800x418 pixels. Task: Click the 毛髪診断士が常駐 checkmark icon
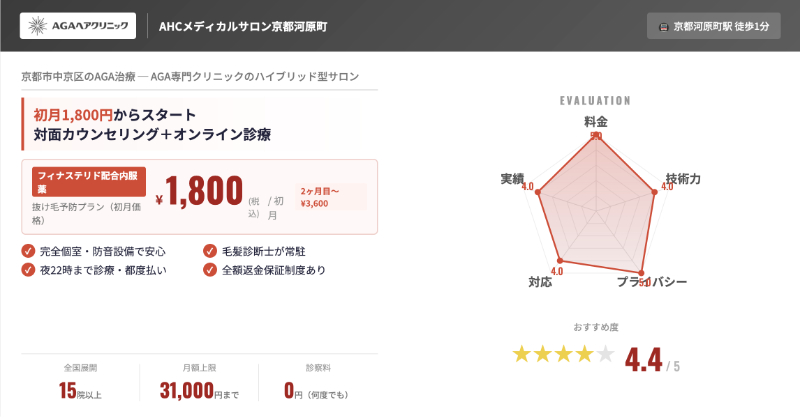210,251
